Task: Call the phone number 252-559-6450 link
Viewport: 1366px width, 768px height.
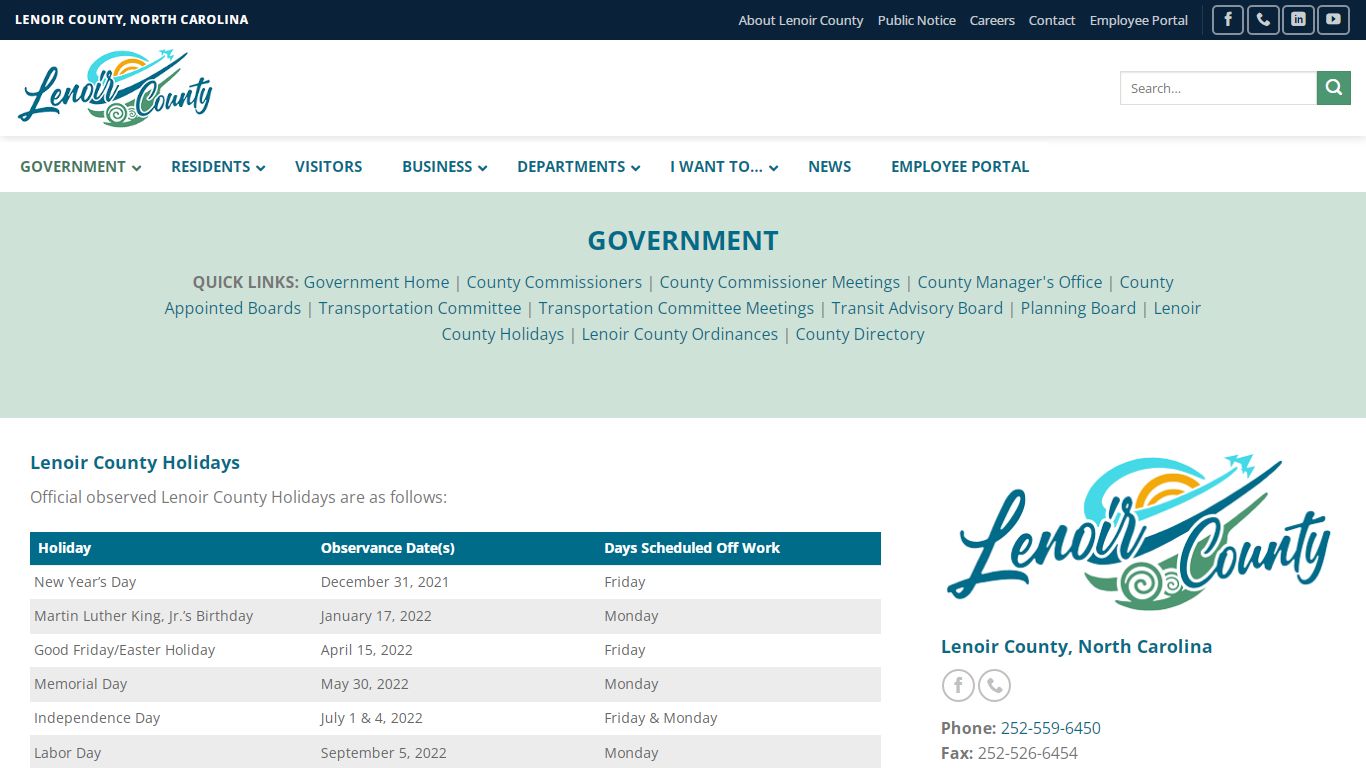Action: coord(1050,728)
